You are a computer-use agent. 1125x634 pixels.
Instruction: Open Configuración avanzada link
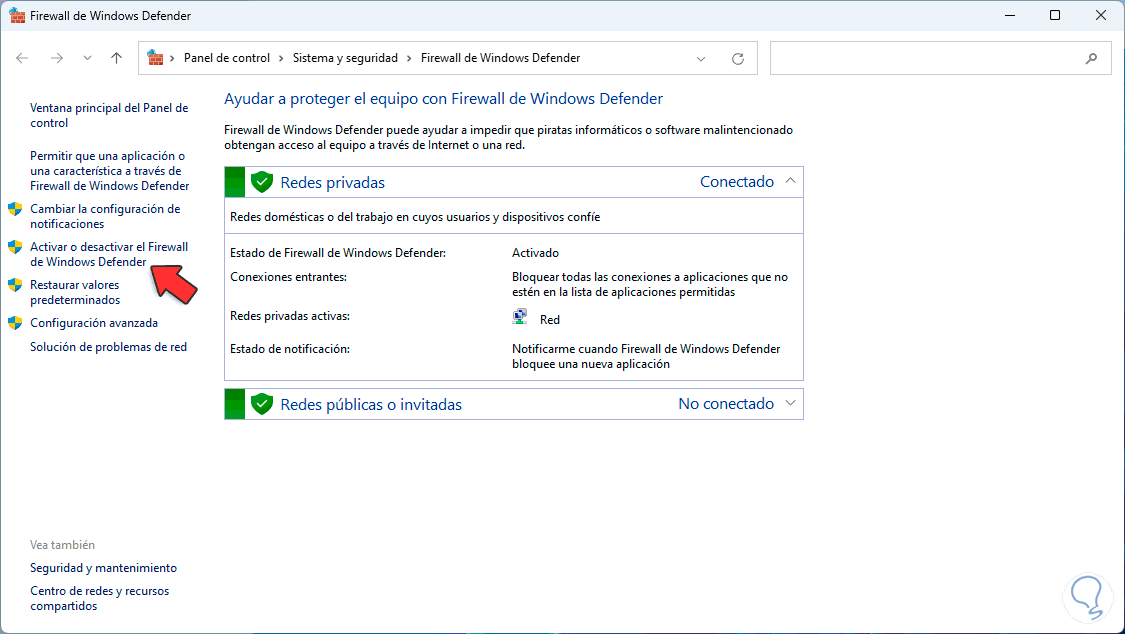(94, 323)
